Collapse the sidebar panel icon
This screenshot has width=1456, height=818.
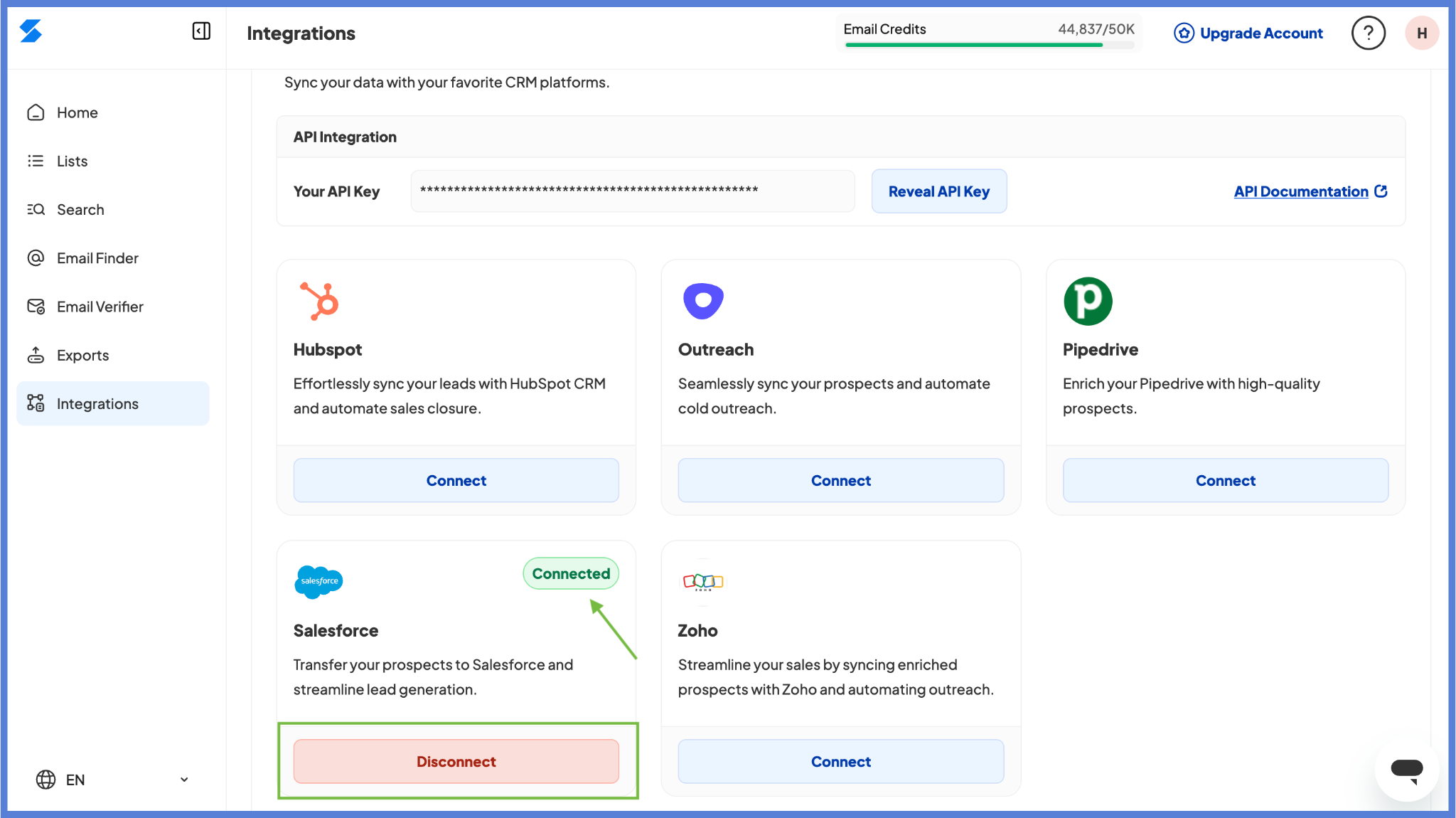201,31
